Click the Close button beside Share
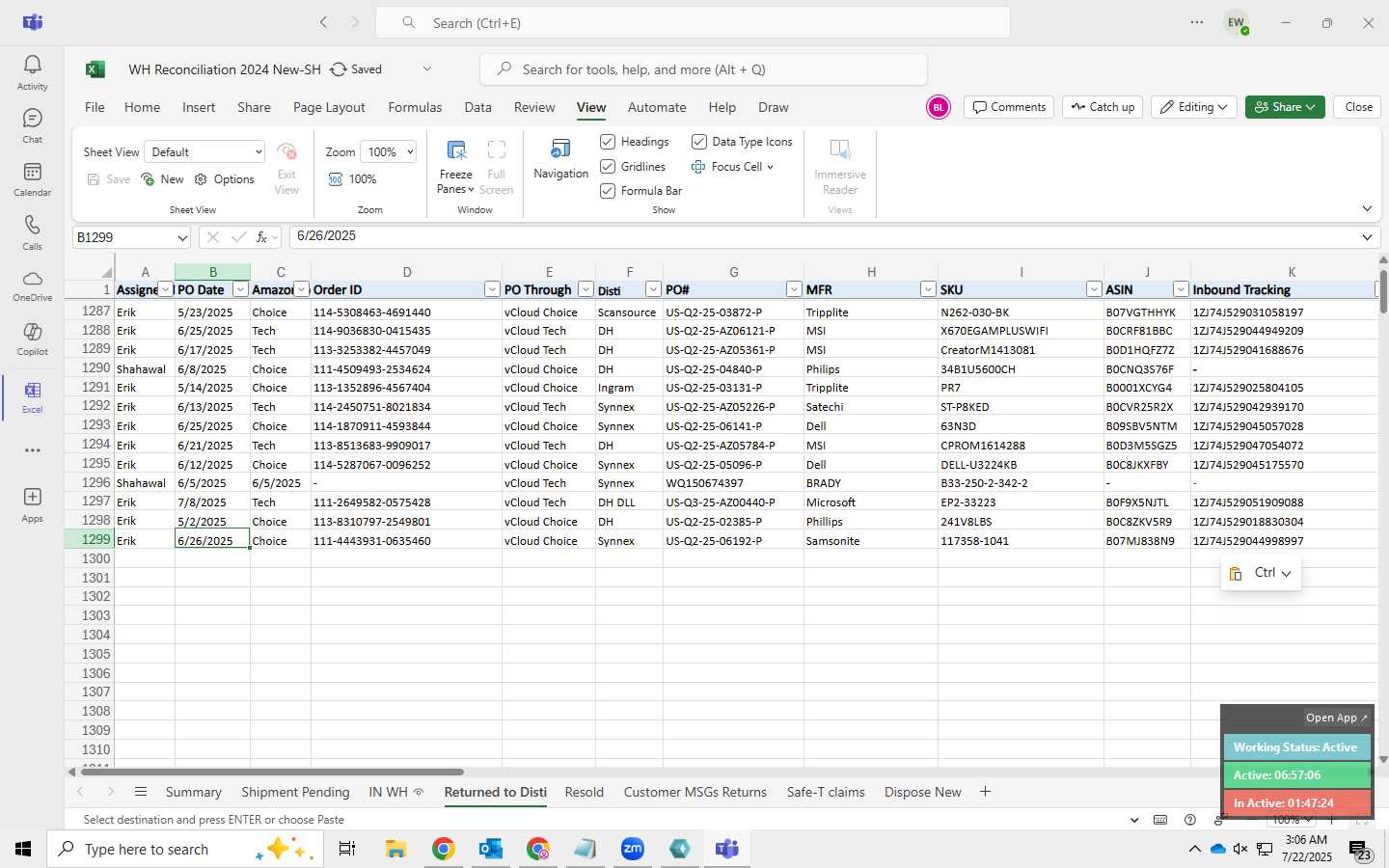 [x=1358, y=107]
